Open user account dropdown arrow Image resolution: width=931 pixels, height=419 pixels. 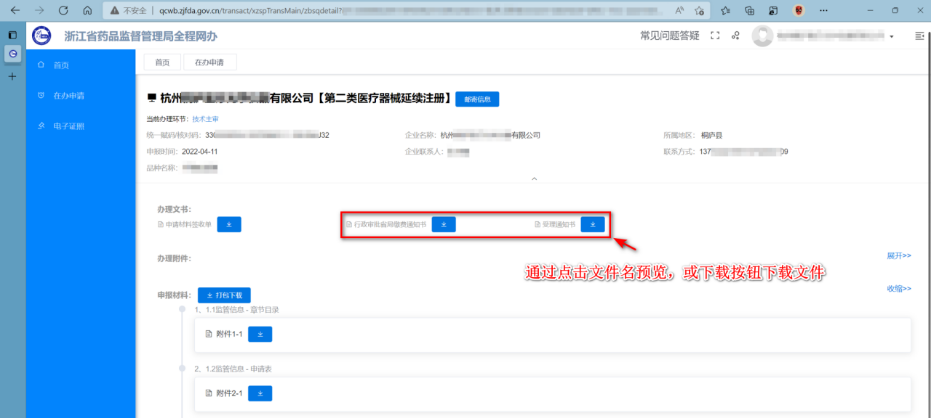891,37
